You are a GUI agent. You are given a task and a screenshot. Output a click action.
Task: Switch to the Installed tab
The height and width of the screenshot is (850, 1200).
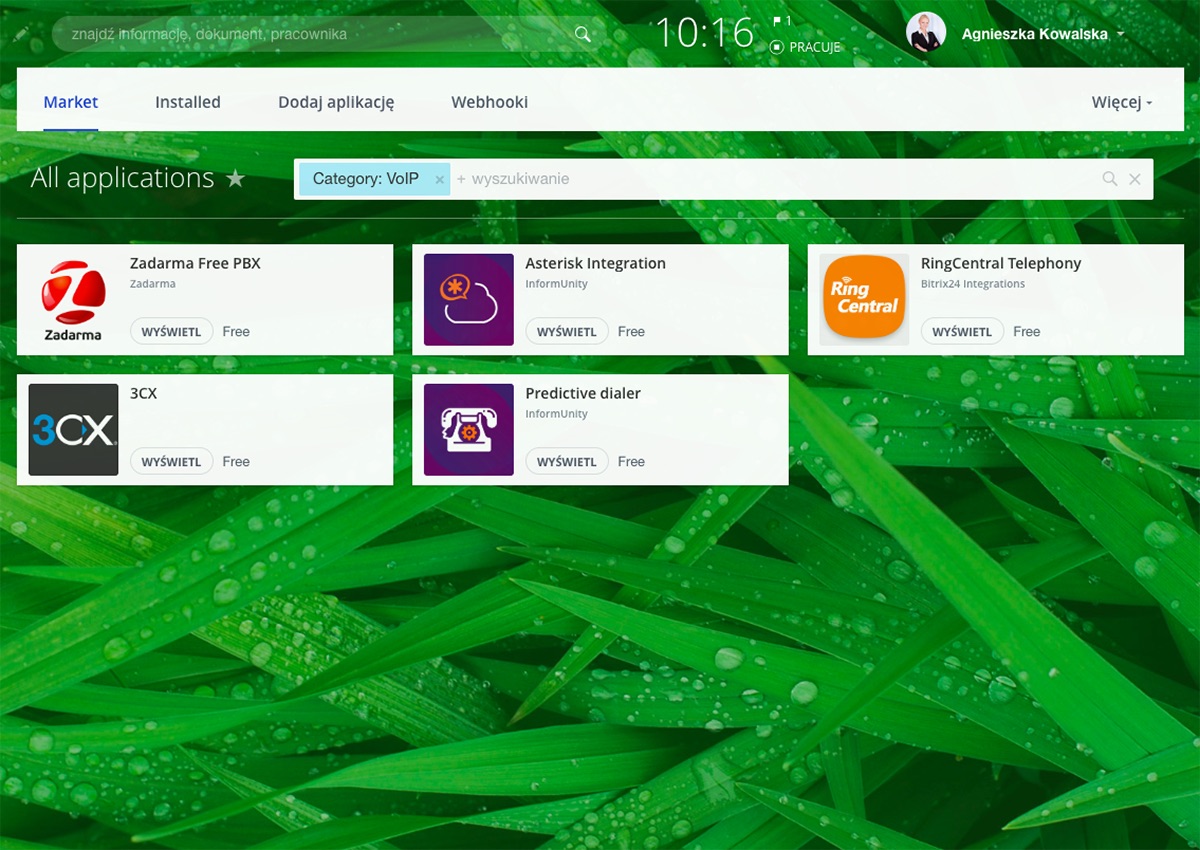(x=188, y=102)
